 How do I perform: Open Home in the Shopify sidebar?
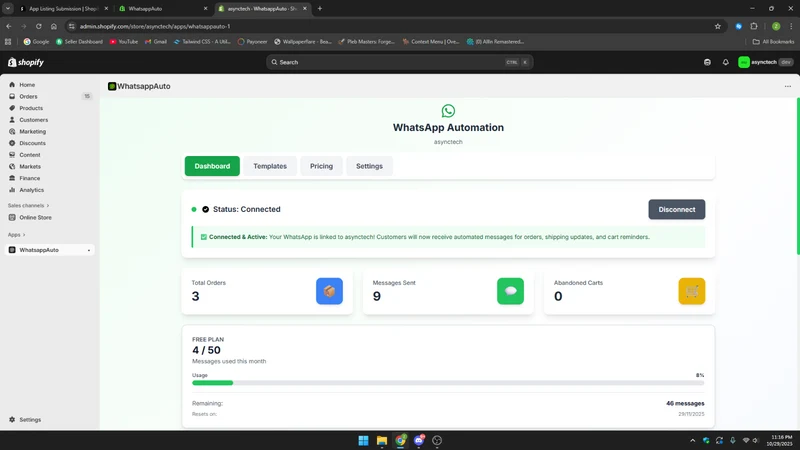(27, 85)
